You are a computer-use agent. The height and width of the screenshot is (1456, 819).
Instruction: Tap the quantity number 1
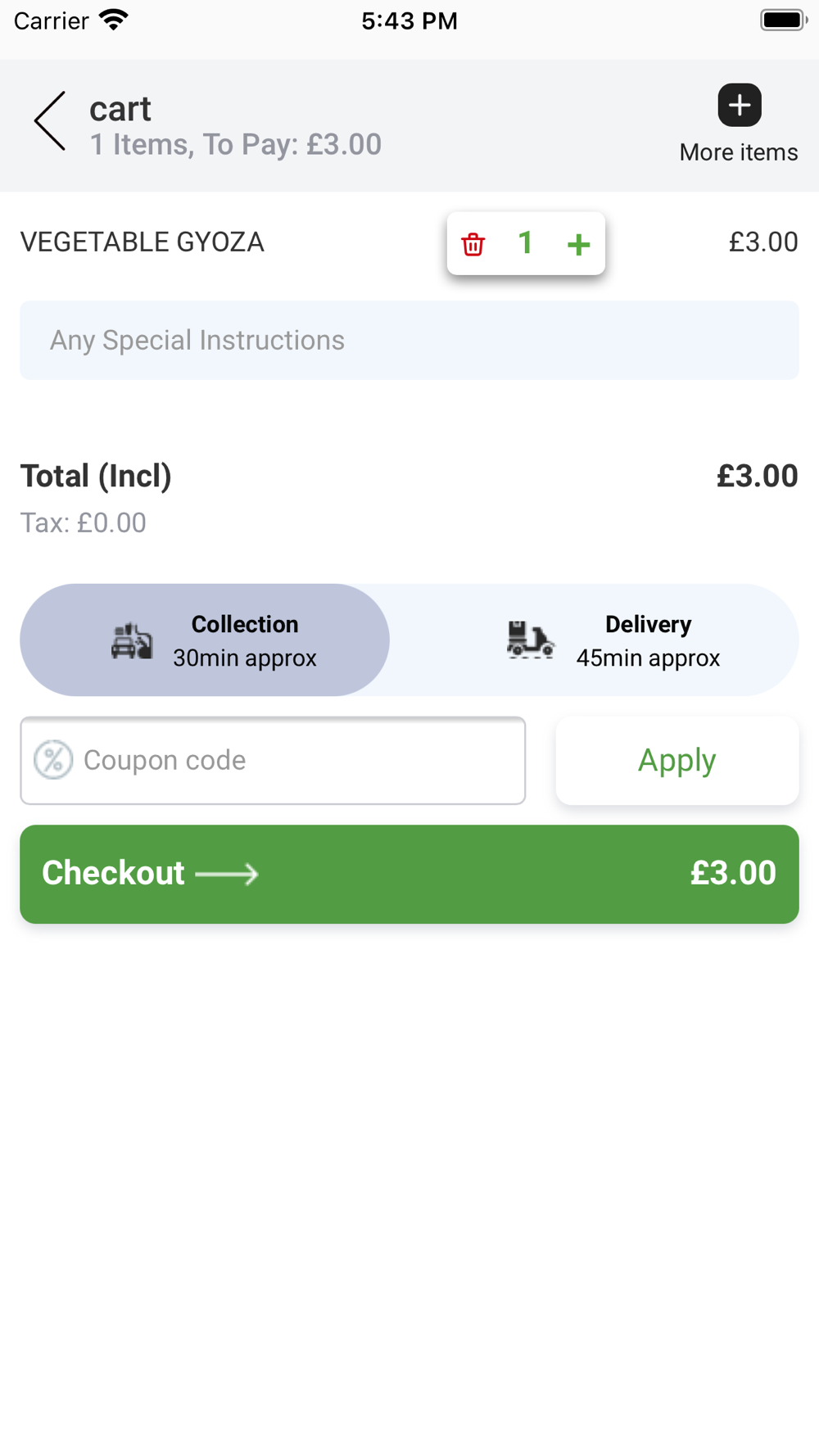pyautogui.click(x=526, y=243)
